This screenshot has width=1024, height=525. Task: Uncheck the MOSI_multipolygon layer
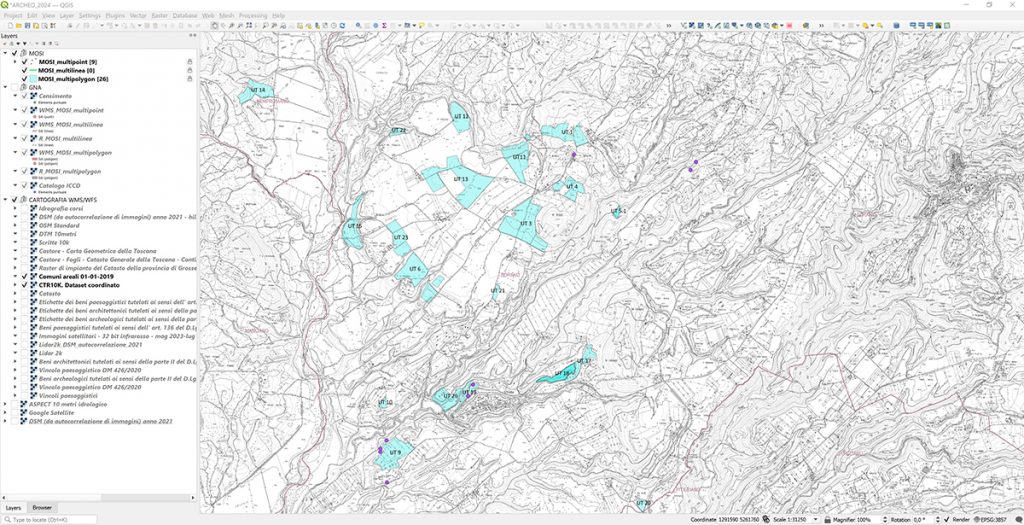[x=24, y=79]
